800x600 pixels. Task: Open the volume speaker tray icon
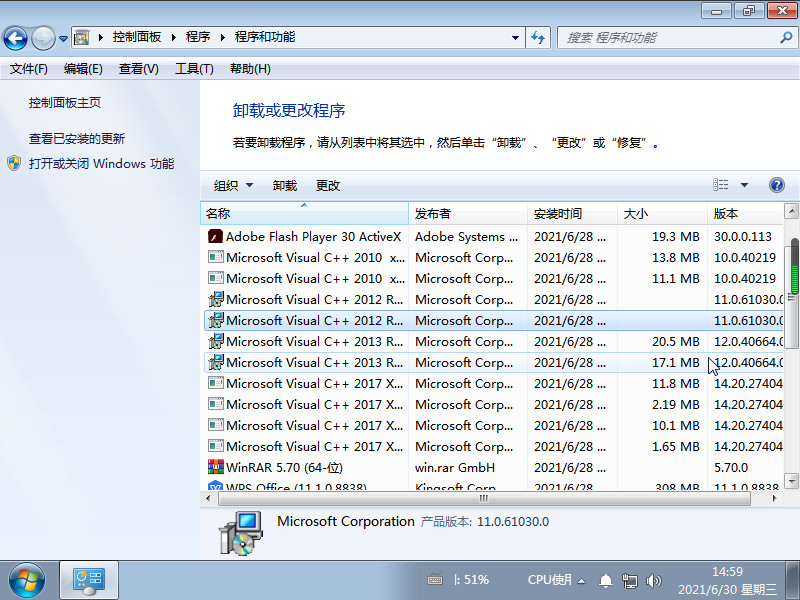coord(653,580)
